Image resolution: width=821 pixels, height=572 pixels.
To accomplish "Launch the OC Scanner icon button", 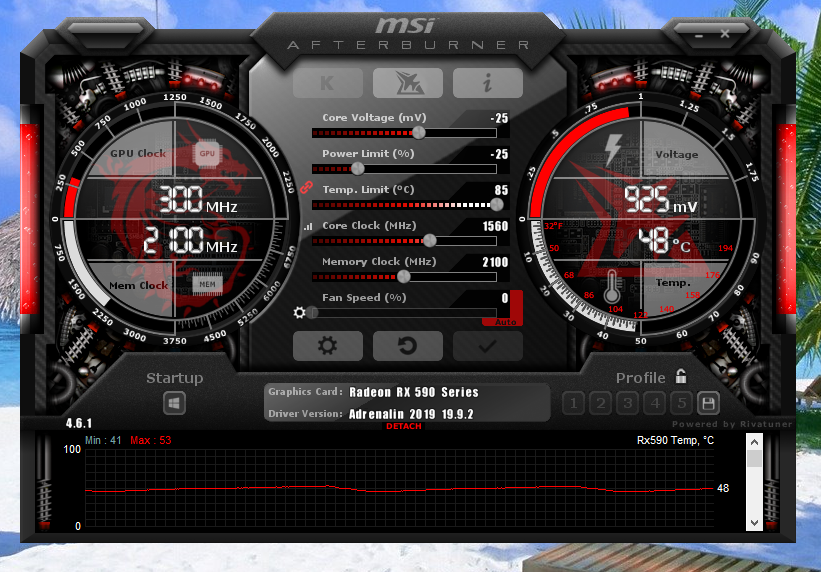I will 407,83.
